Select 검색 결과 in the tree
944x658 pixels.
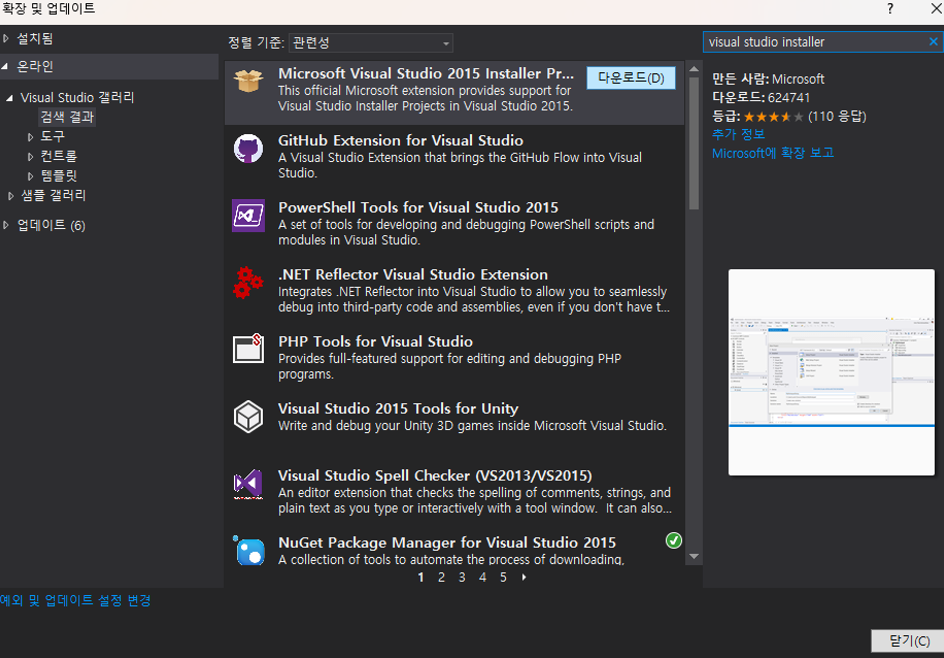[67, 117]
